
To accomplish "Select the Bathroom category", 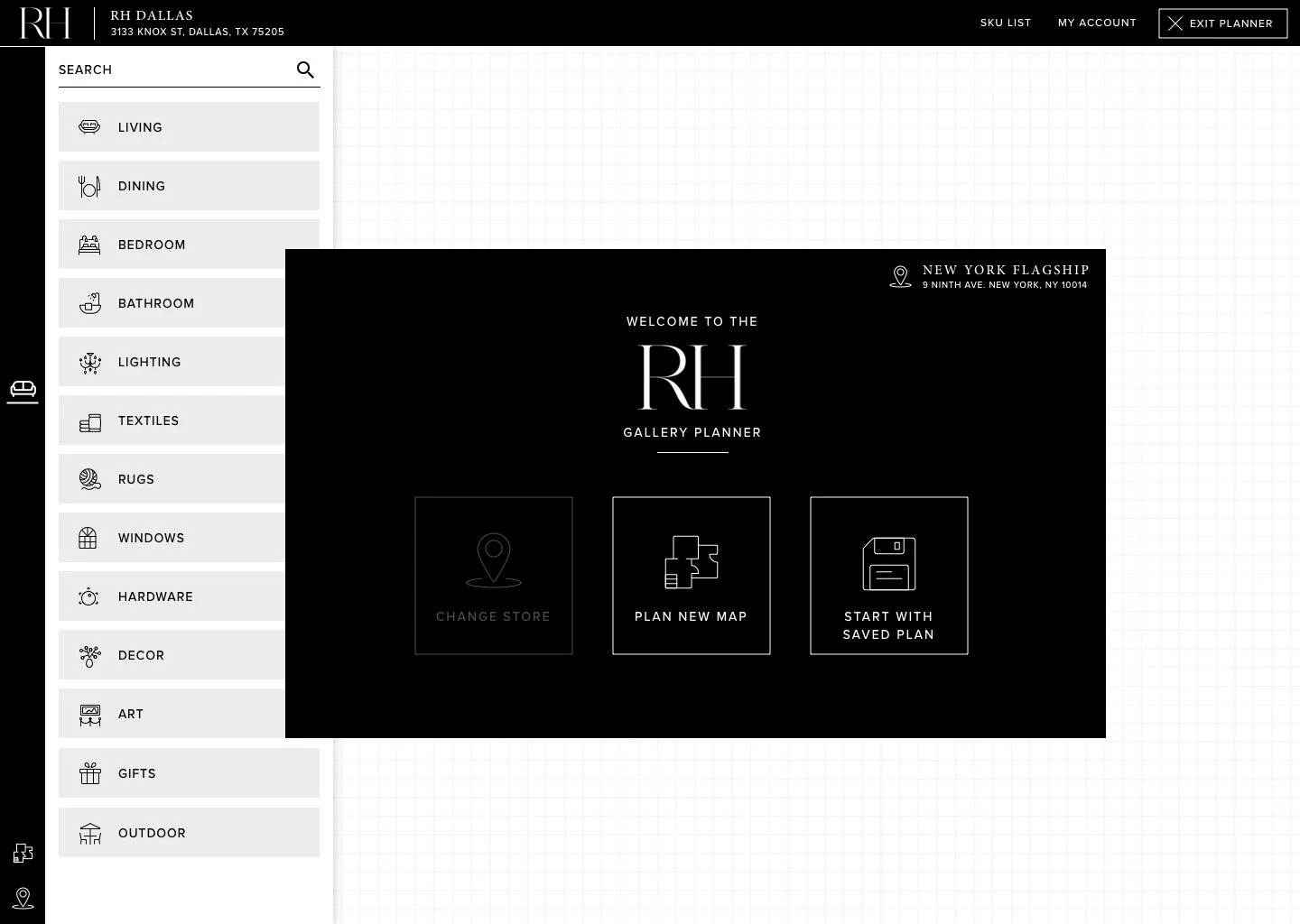I will (x=172, y=303).
